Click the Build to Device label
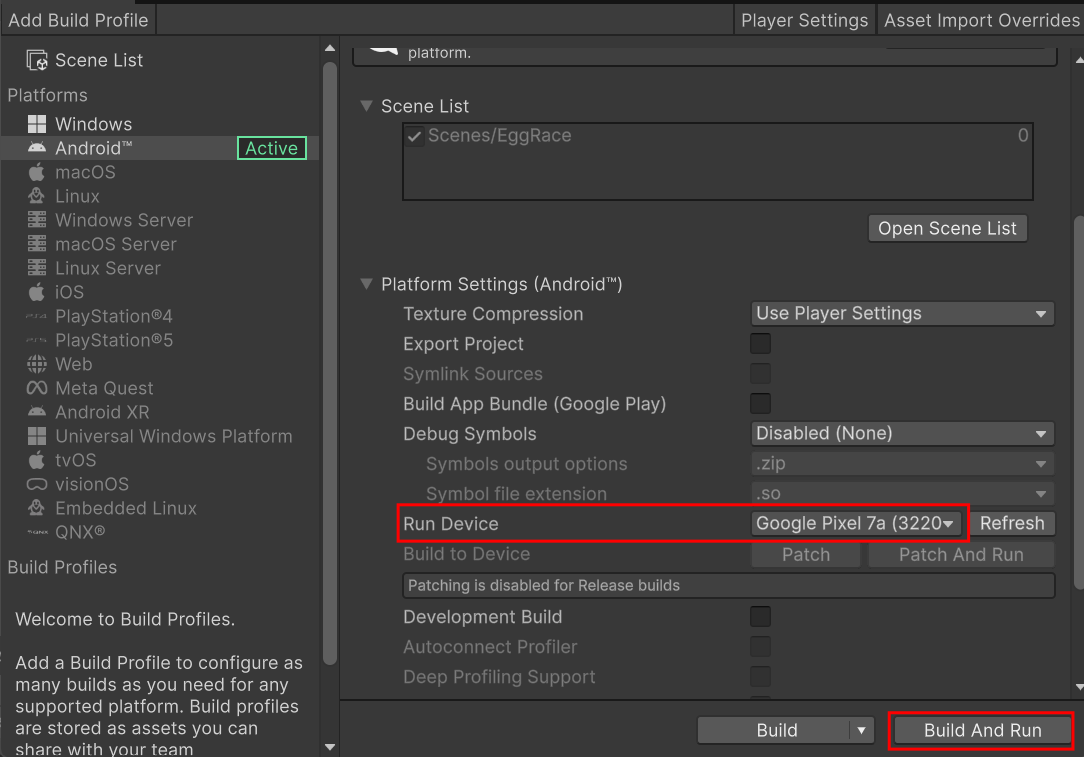Image resolution: width=1084 pixels, height=757 pixels. (x=467, y=554)
